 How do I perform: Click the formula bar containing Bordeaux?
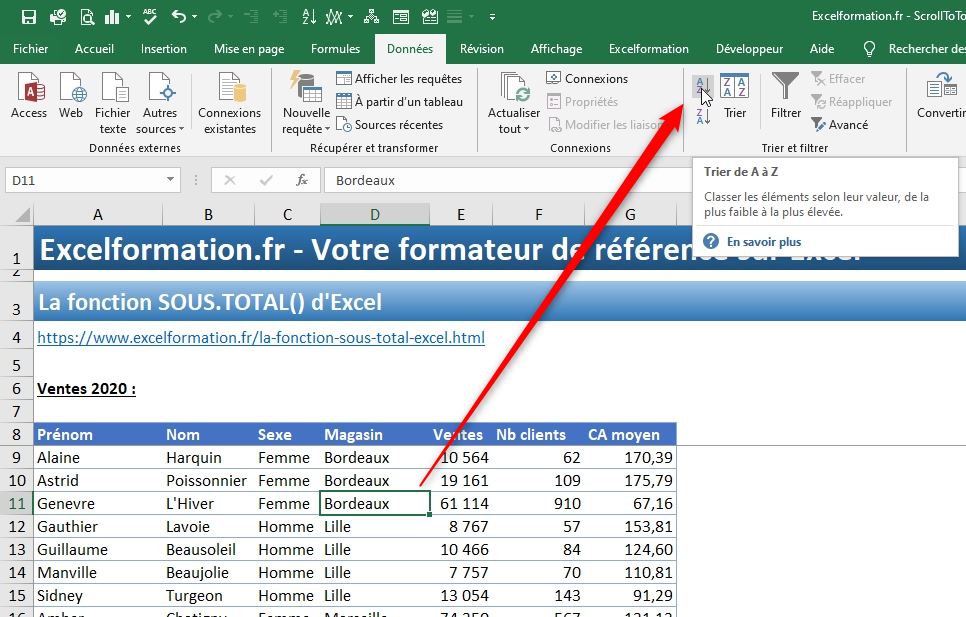[x=508, y=180]
